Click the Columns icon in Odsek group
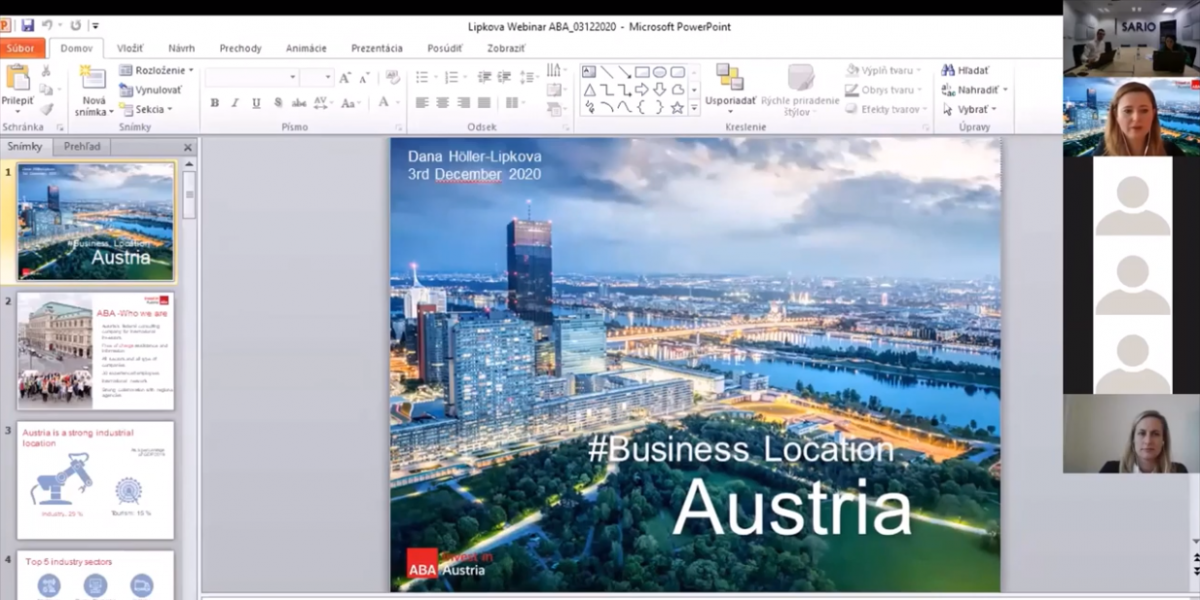This screenshot has height=600, width=1200. point(514,103)
